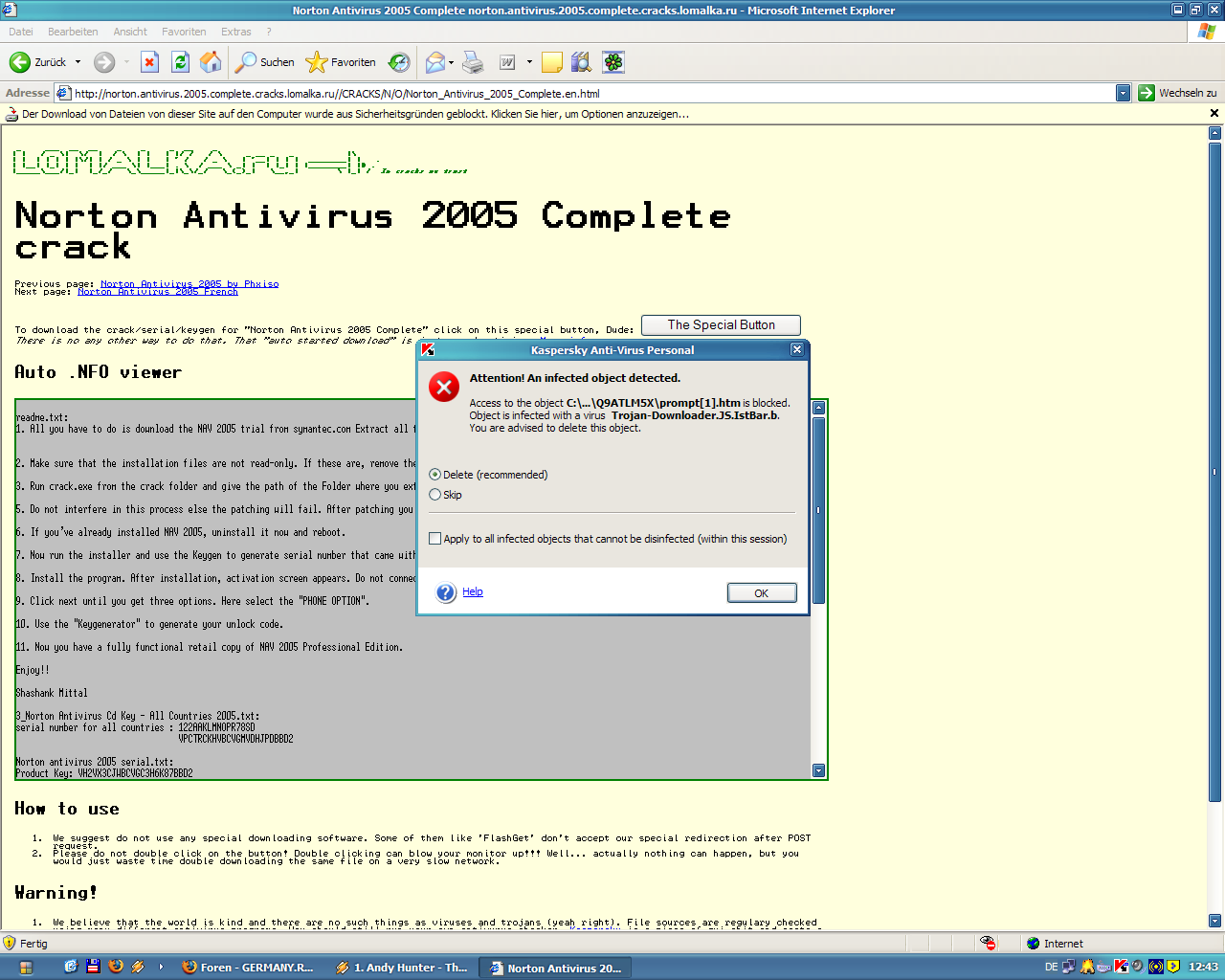Click the Kaspersky K icon in dialog title

[x=428, y=349]
